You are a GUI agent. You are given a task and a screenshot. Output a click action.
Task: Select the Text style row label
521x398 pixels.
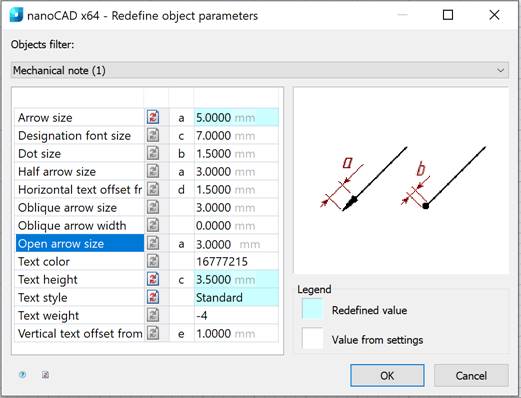[80, 297]
